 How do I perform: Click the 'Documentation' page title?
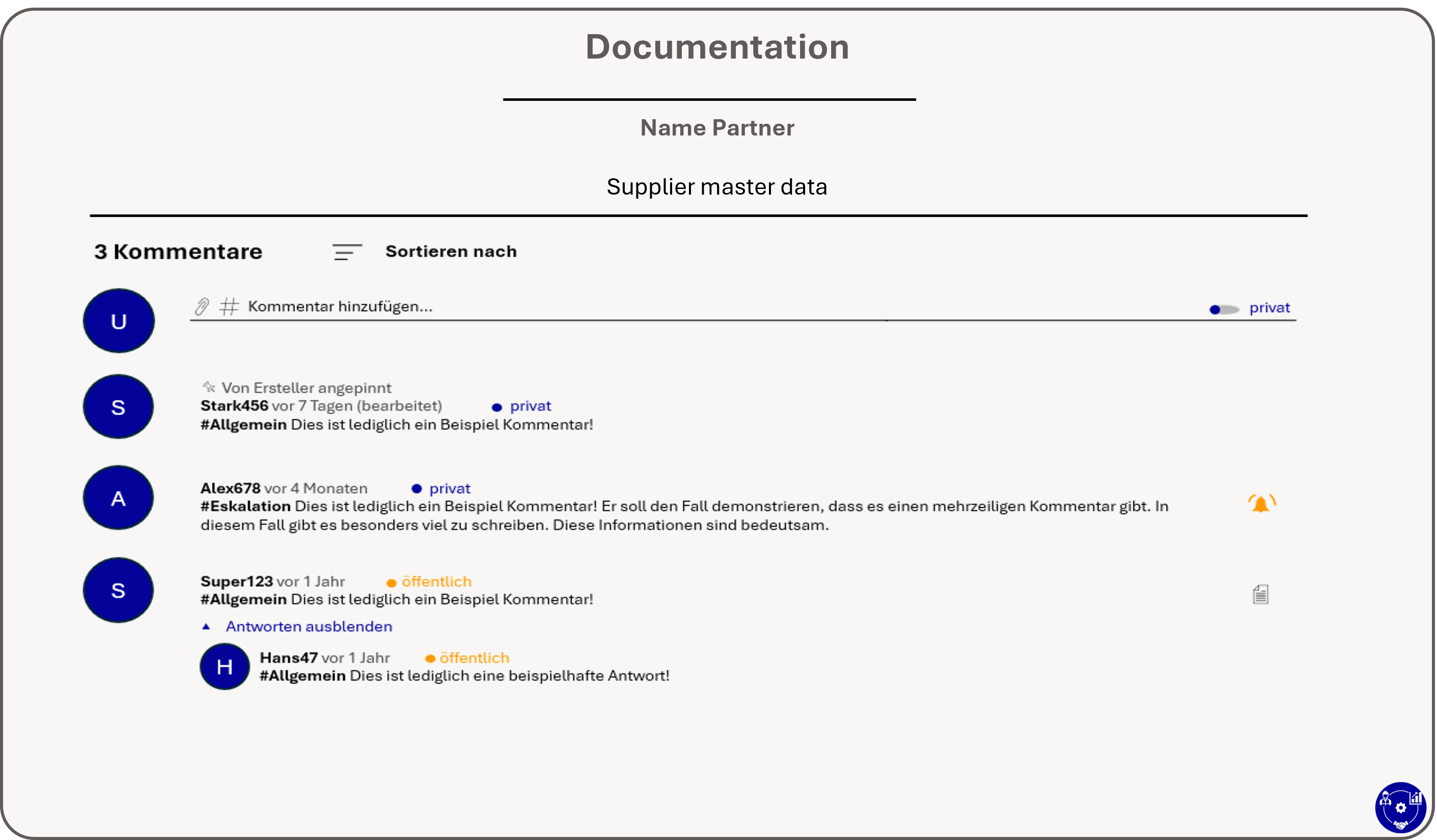717,47
